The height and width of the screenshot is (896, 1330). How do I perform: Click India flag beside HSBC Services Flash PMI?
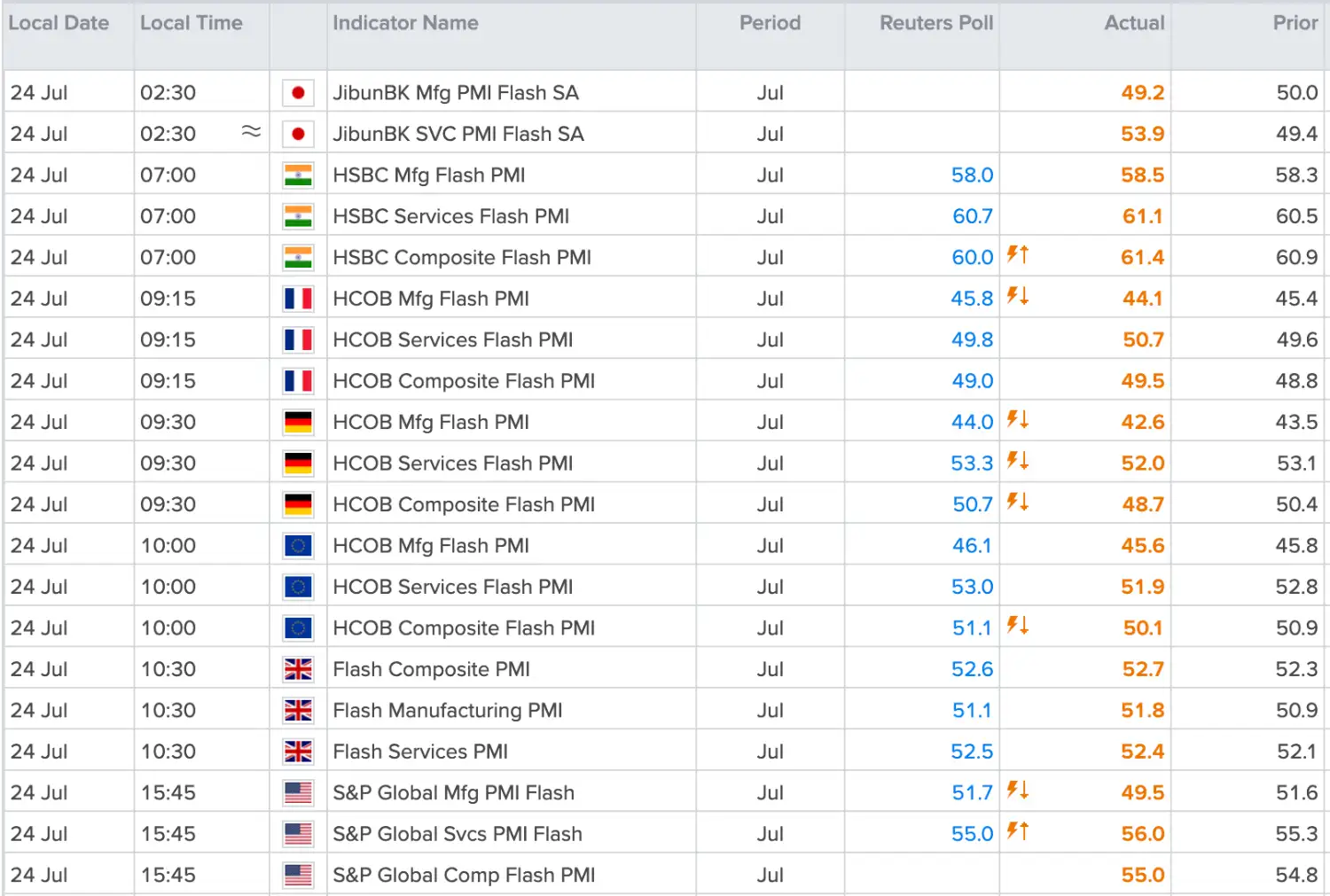point(298,216)
